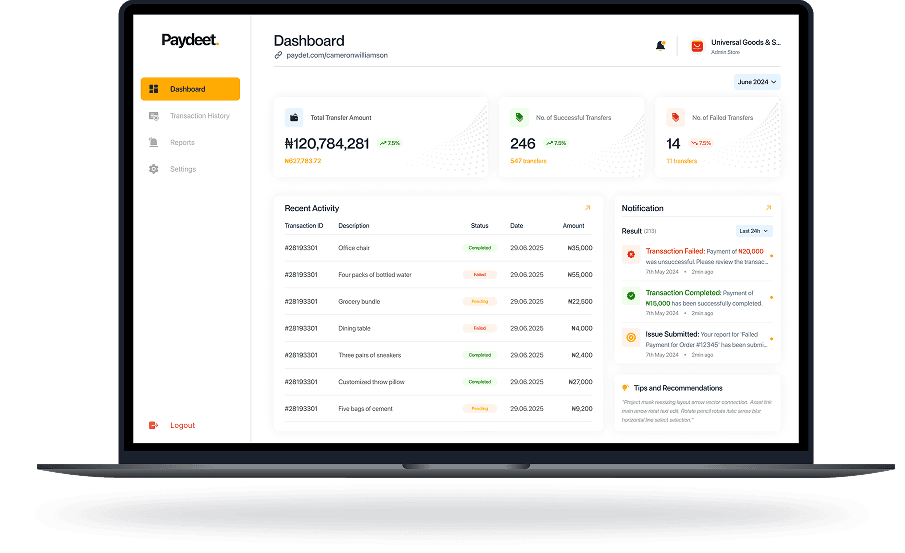Click the Amount column header
905x553 pixels.
pos(574,226)
